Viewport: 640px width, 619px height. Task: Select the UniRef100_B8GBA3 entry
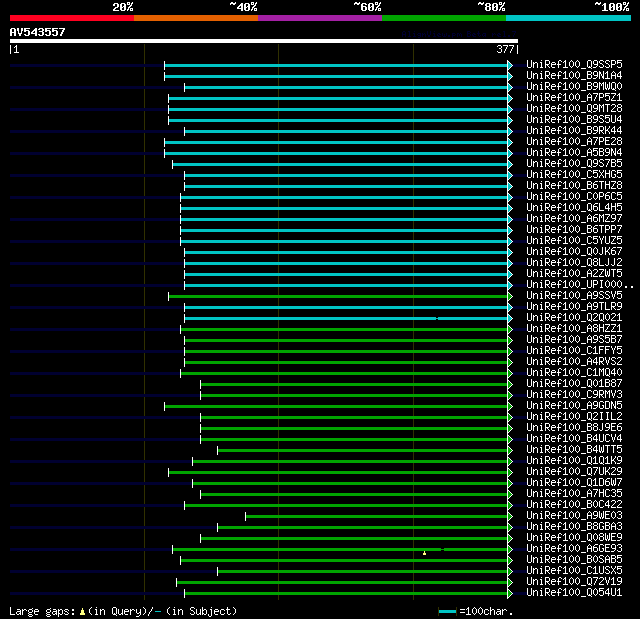click(574, 527)
